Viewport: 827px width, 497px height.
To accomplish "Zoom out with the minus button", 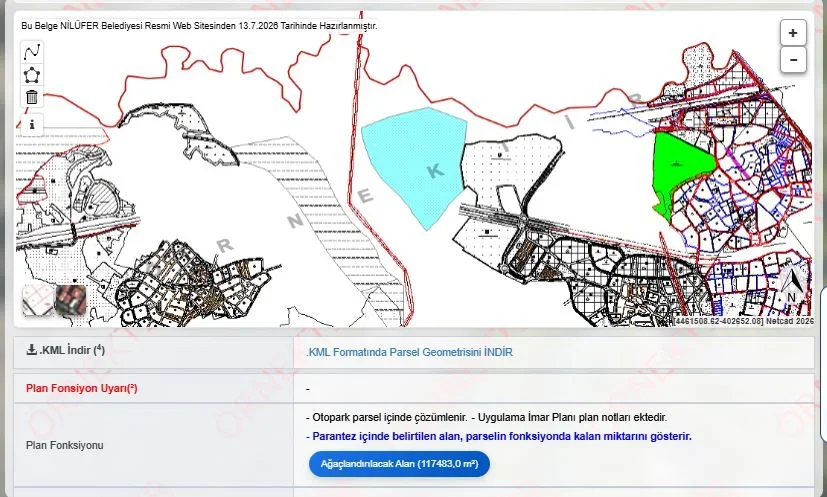I will pos(793,60).
